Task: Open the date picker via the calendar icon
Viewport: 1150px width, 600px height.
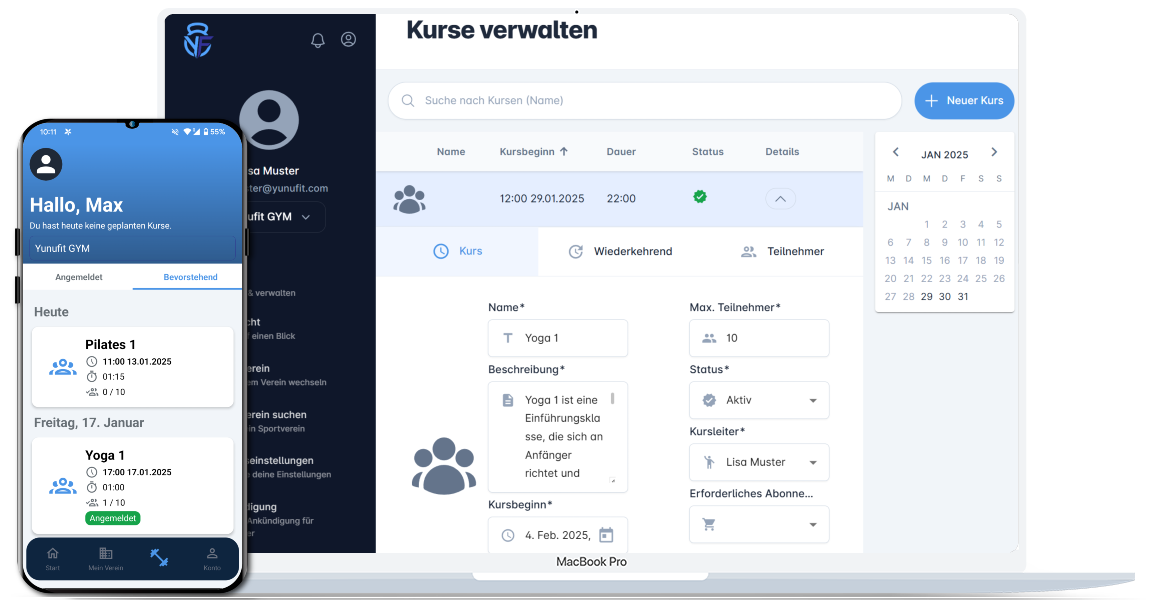Action: (x=604, y=535)
